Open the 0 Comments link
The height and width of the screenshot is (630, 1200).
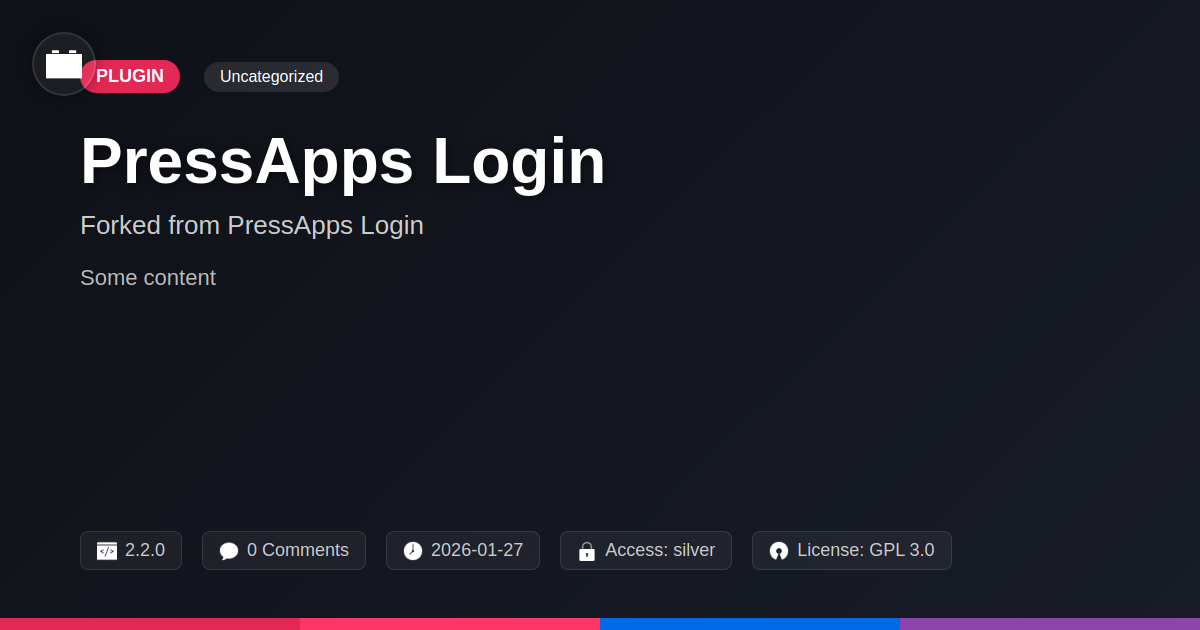tap(298, 550)
